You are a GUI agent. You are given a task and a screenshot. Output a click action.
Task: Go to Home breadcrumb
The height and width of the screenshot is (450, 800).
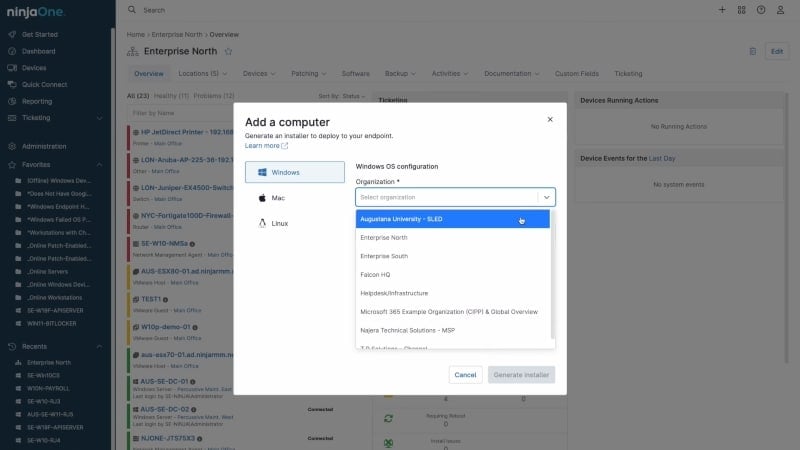tap(135, 35)
